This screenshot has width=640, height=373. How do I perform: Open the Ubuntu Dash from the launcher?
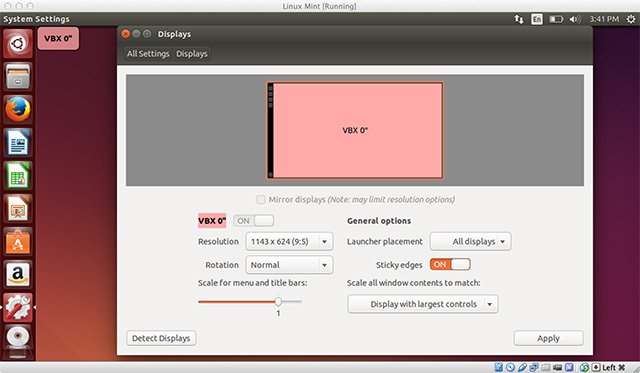(x=18, y=43)
